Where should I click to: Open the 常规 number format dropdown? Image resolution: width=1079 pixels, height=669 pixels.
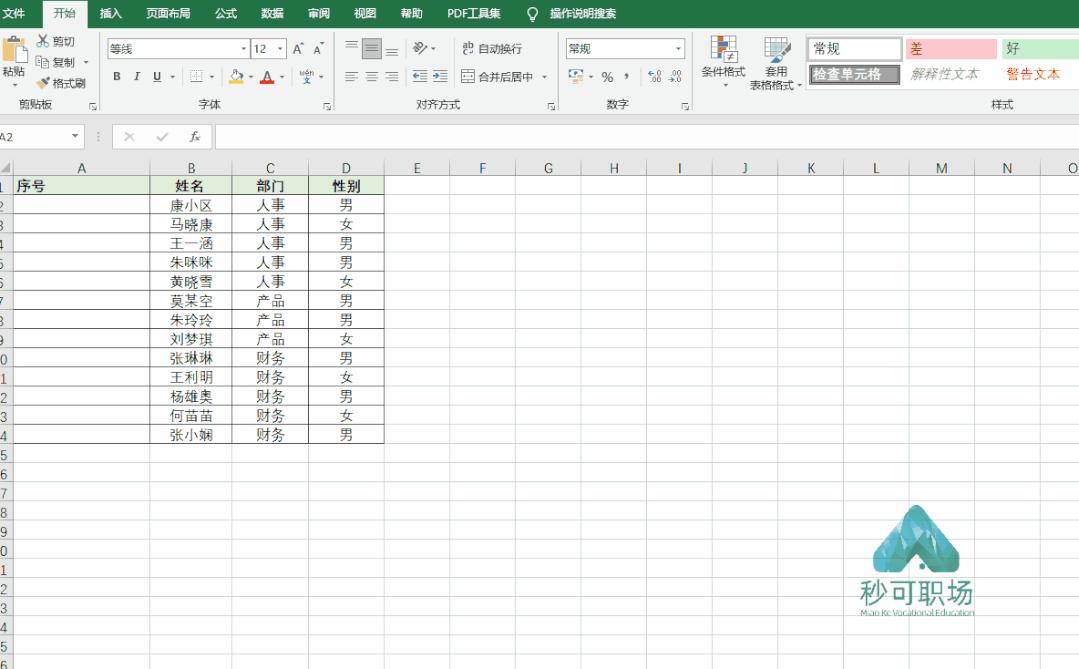pyautogui.click(x=678, y=47)
